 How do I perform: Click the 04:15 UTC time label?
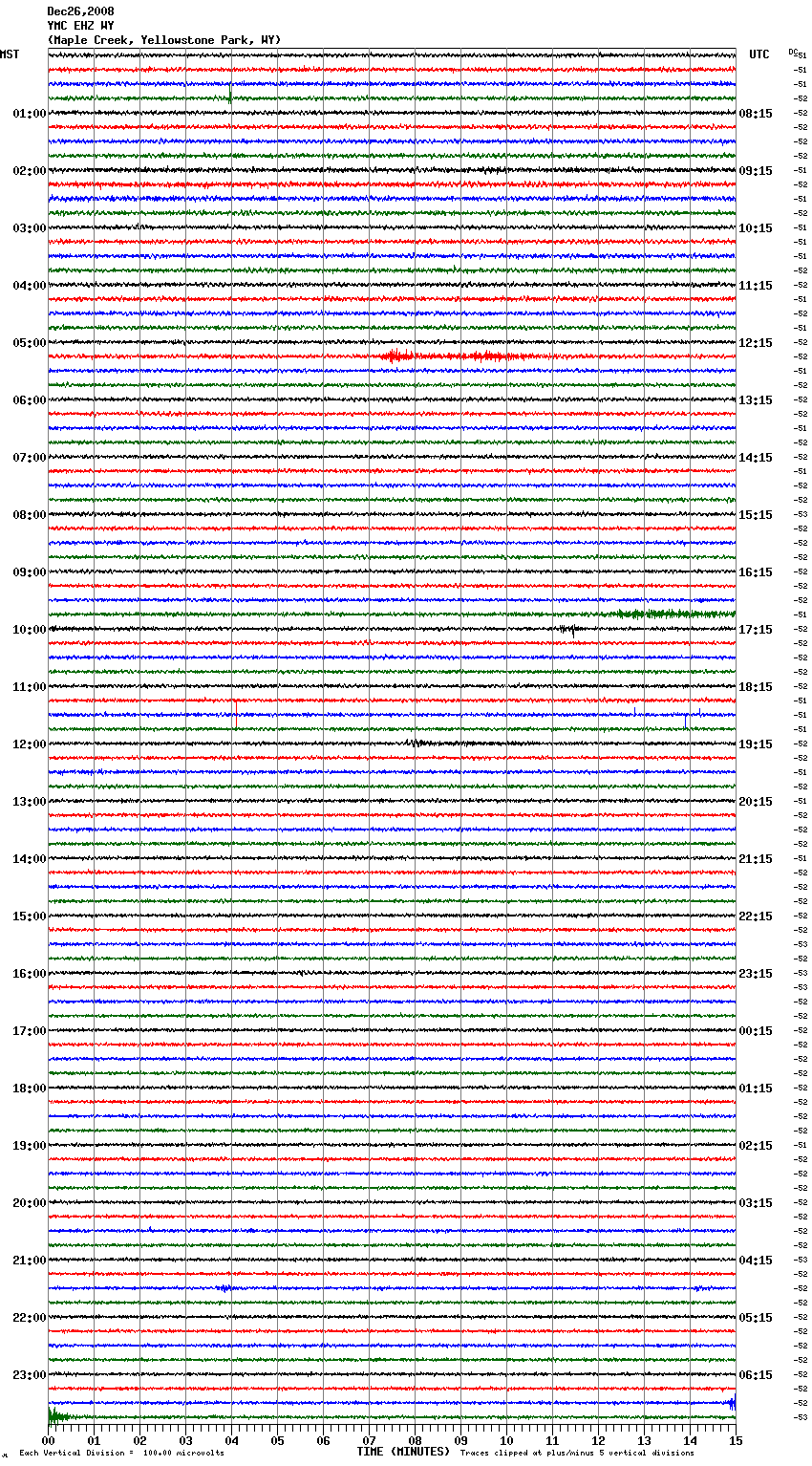[x=756, y=1261]
